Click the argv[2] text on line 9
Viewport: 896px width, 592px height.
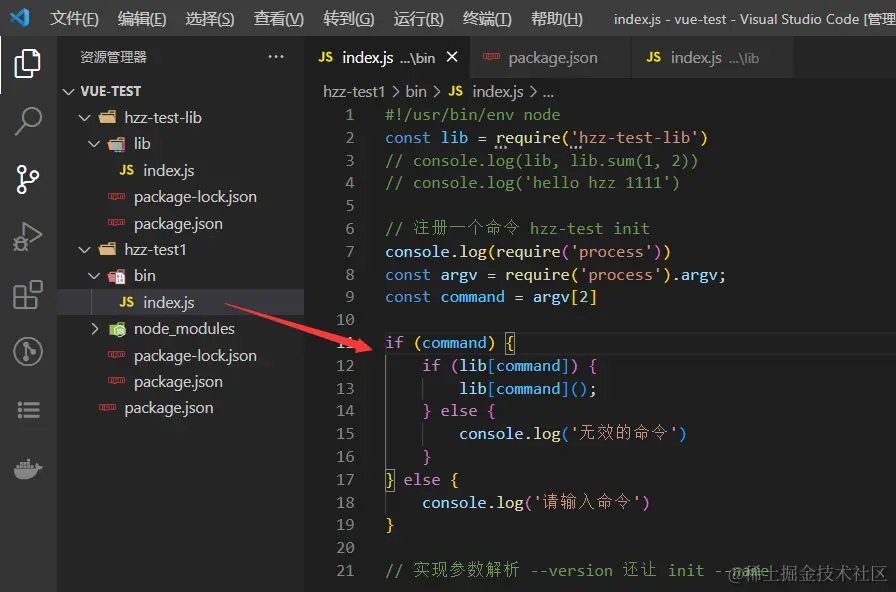tap(565, 297)
